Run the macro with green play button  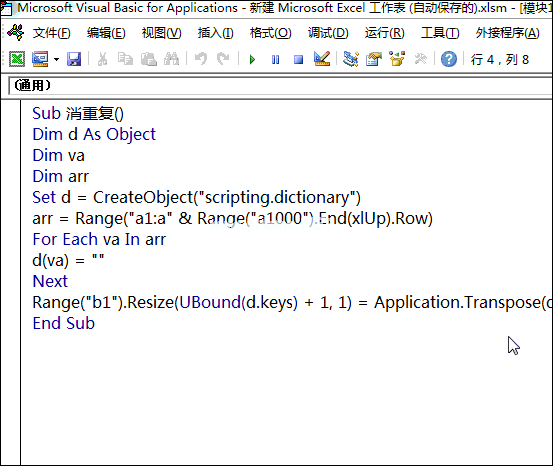click(x=252, y=59)
